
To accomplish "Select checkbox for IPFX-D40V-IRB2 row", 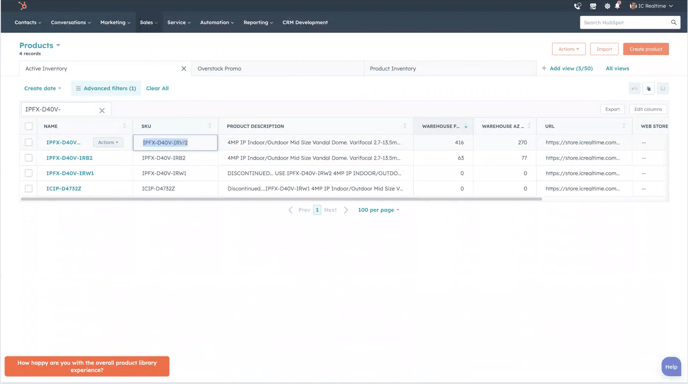I will coord(29,158).
